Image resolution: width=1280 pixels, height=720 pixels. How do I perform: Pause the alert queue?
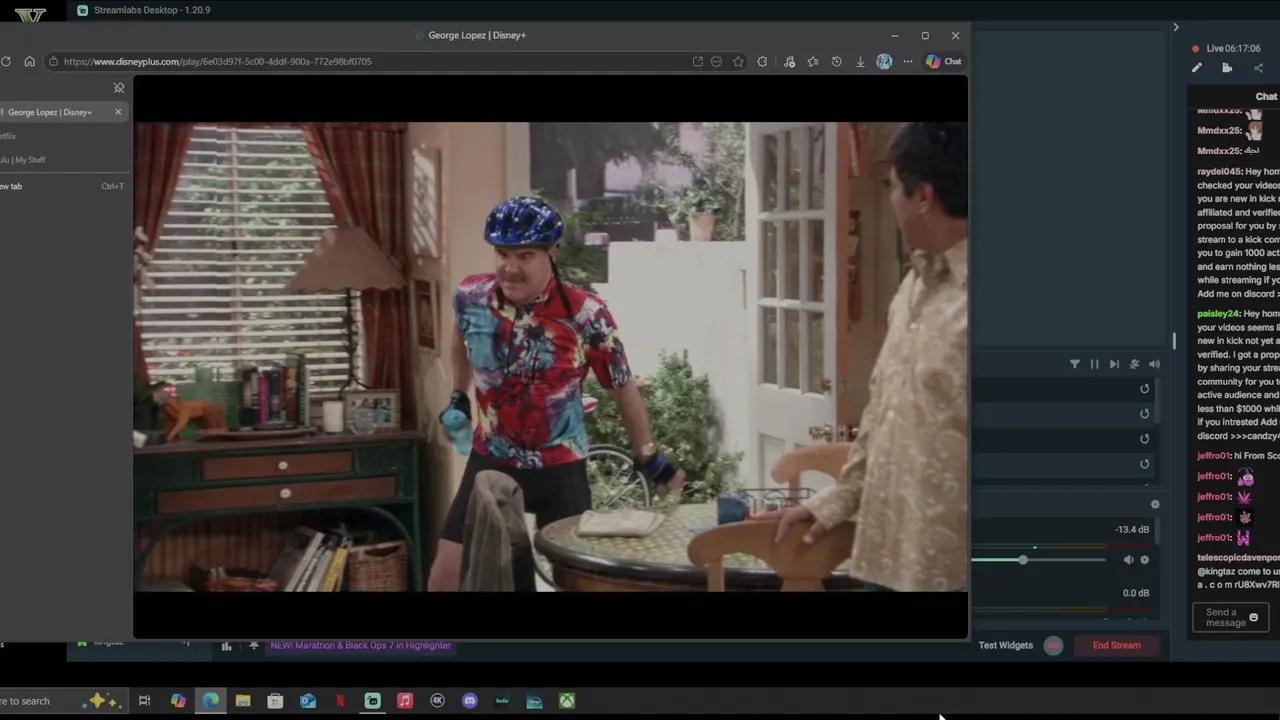(1094, 364)
